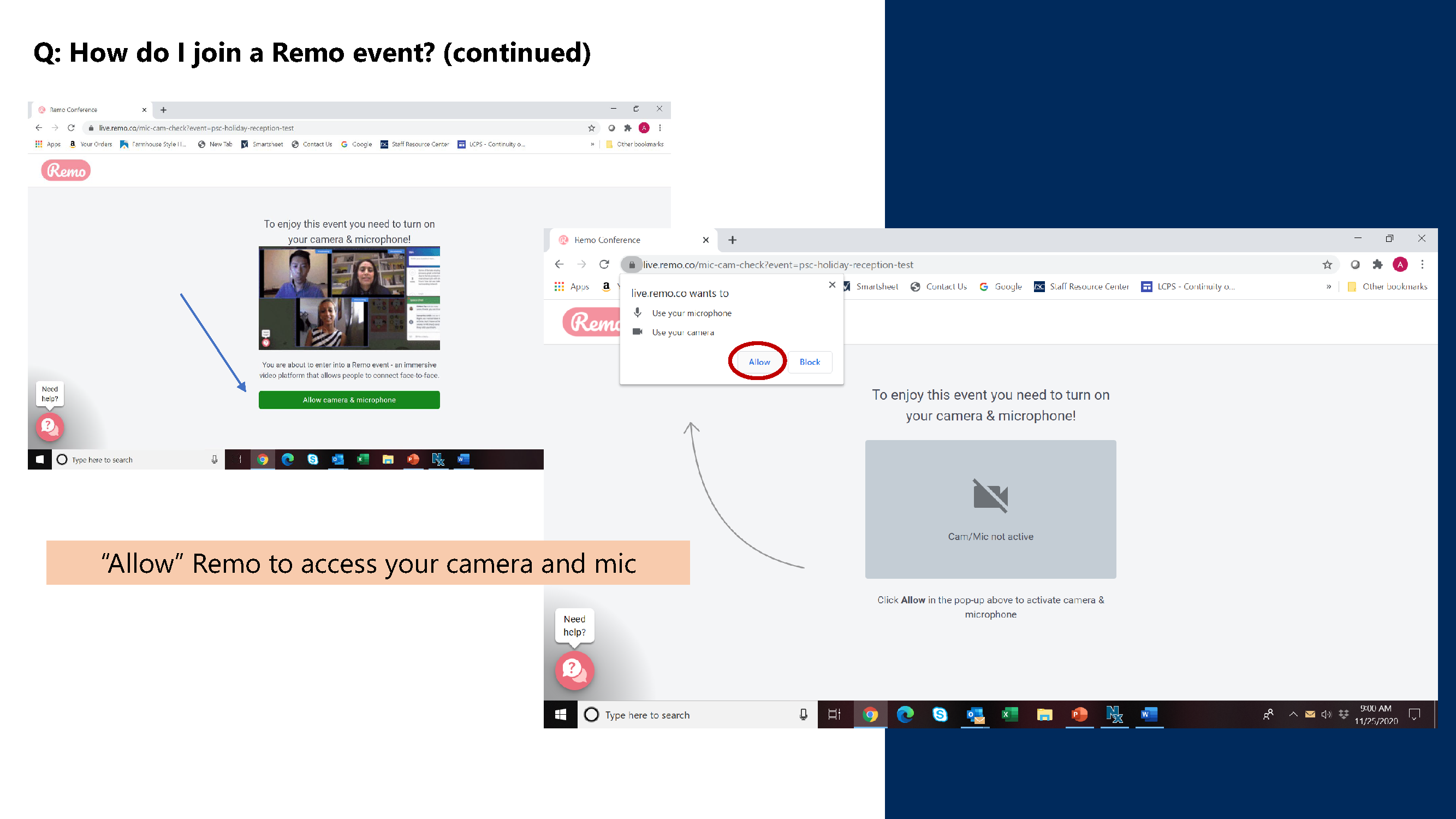Click bookmark star in large browser window
The width and height of the screenshot is (1456, 819).
(x=1327, y=264)
